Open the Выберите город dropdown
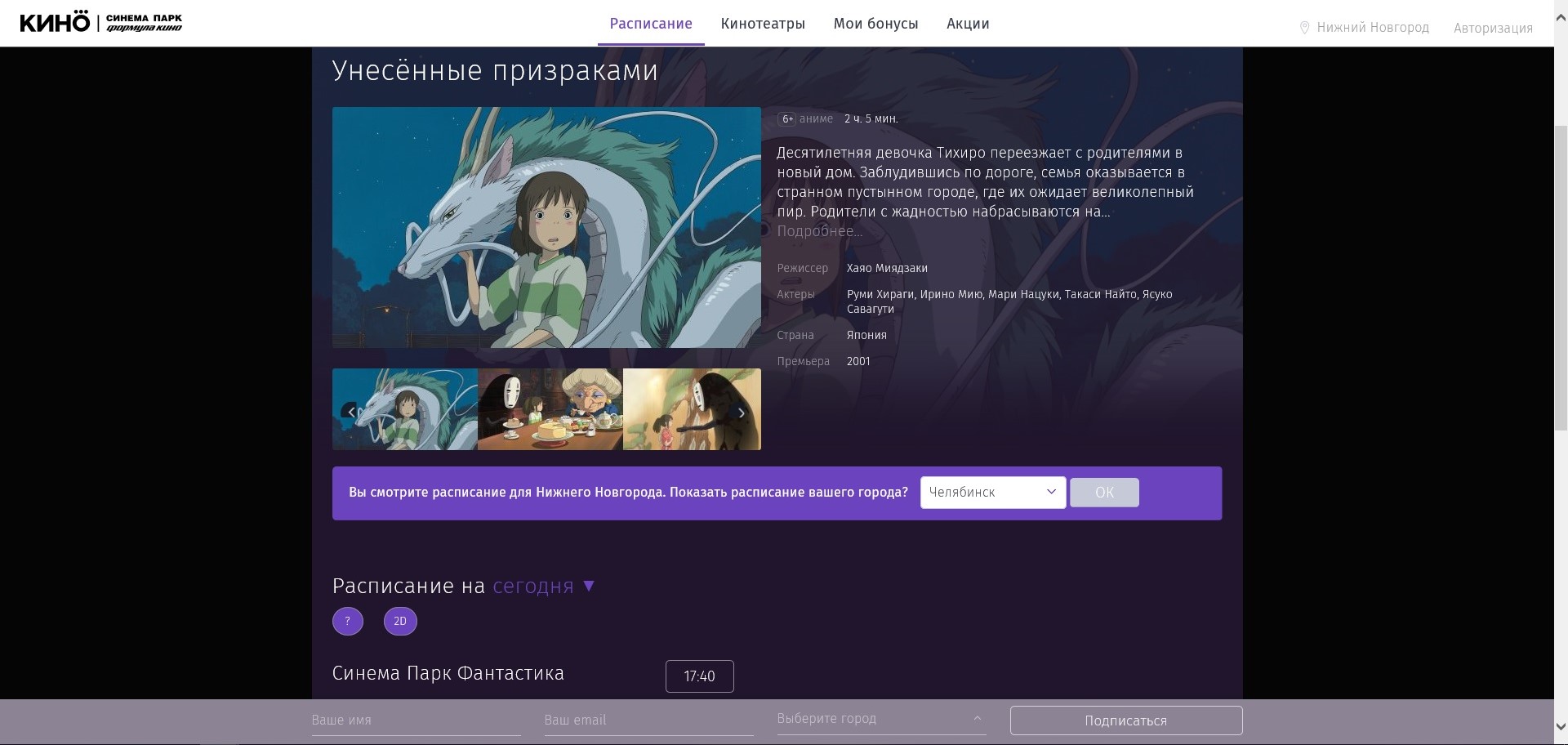Viewport: 1568px width, 745px height. [x=881, y=719]
